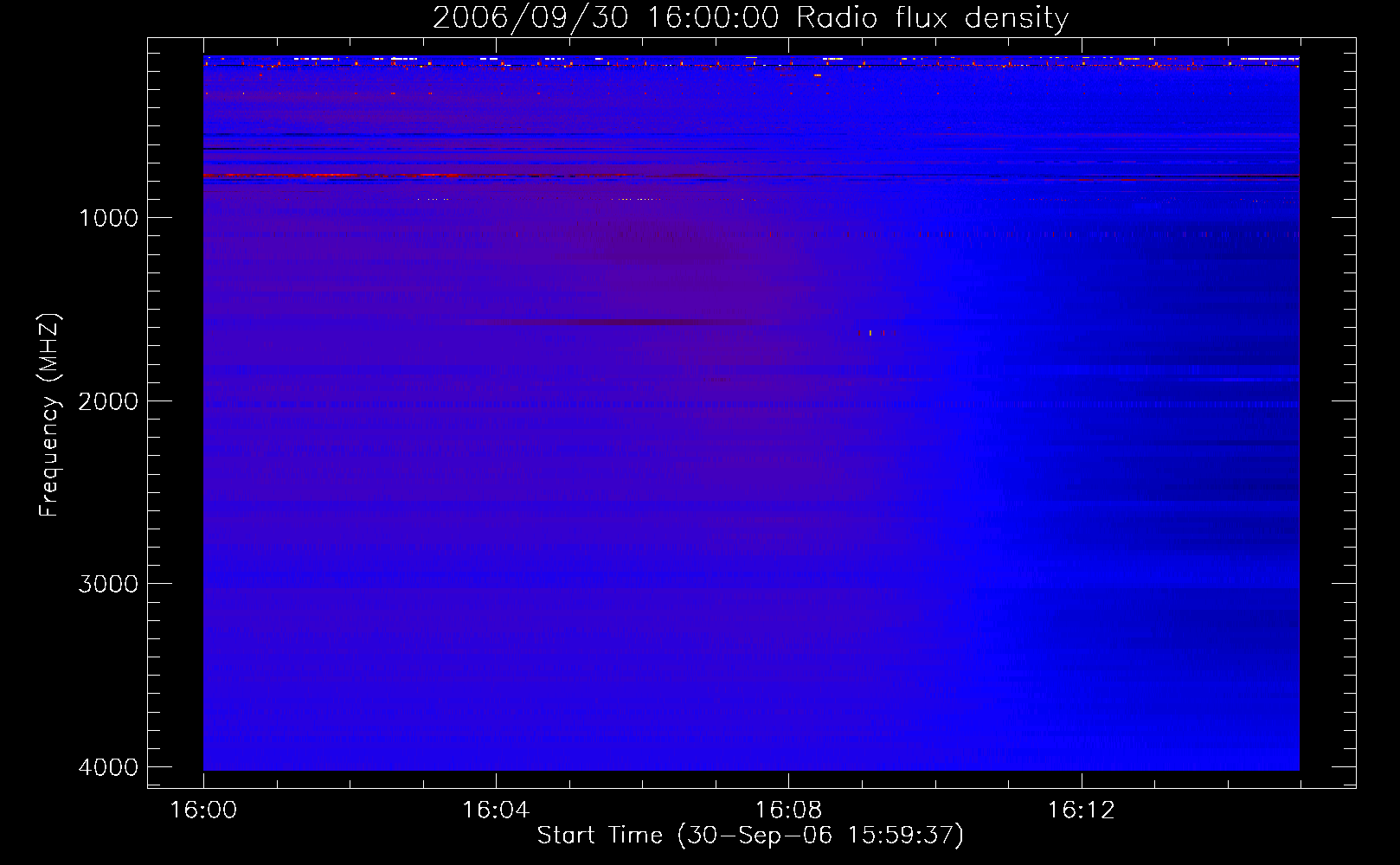This screenshot has width=1400, height=865.
Task: Select the y-axis label "Frequency (MHZ)"
Action: point(49,415)
